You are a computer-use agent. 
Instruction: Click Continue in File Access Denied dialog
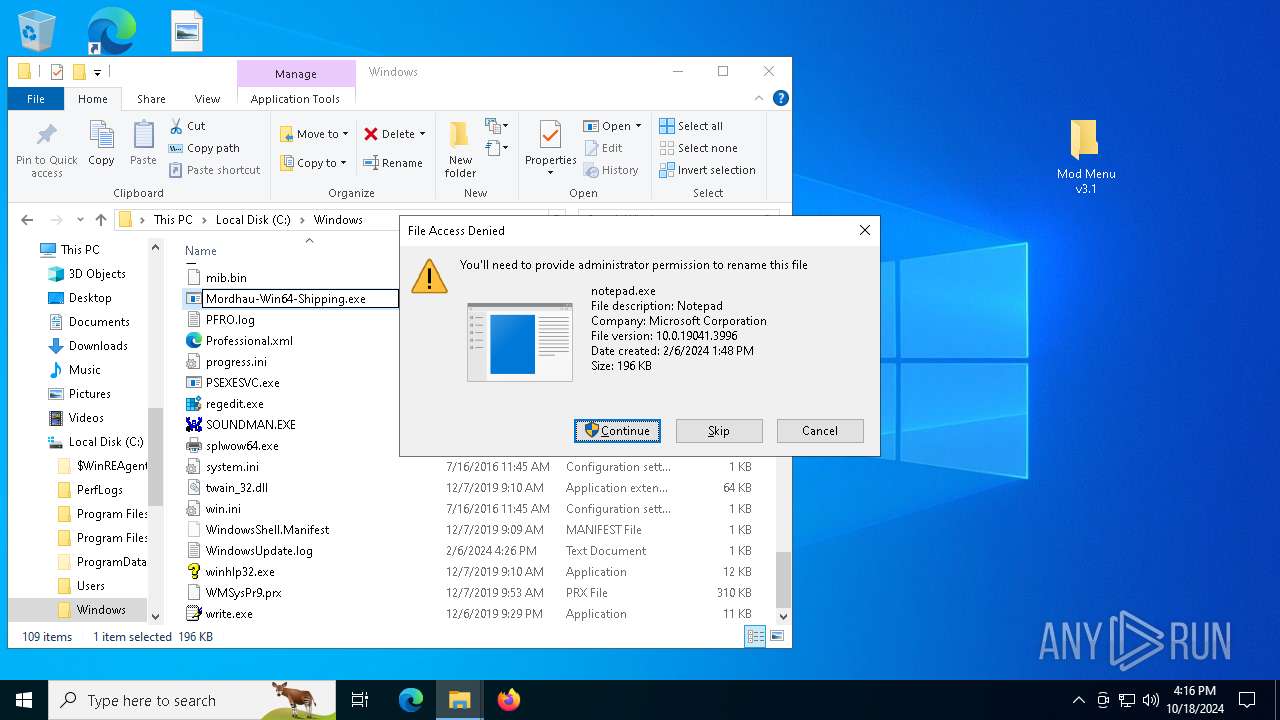coord(617,431)
